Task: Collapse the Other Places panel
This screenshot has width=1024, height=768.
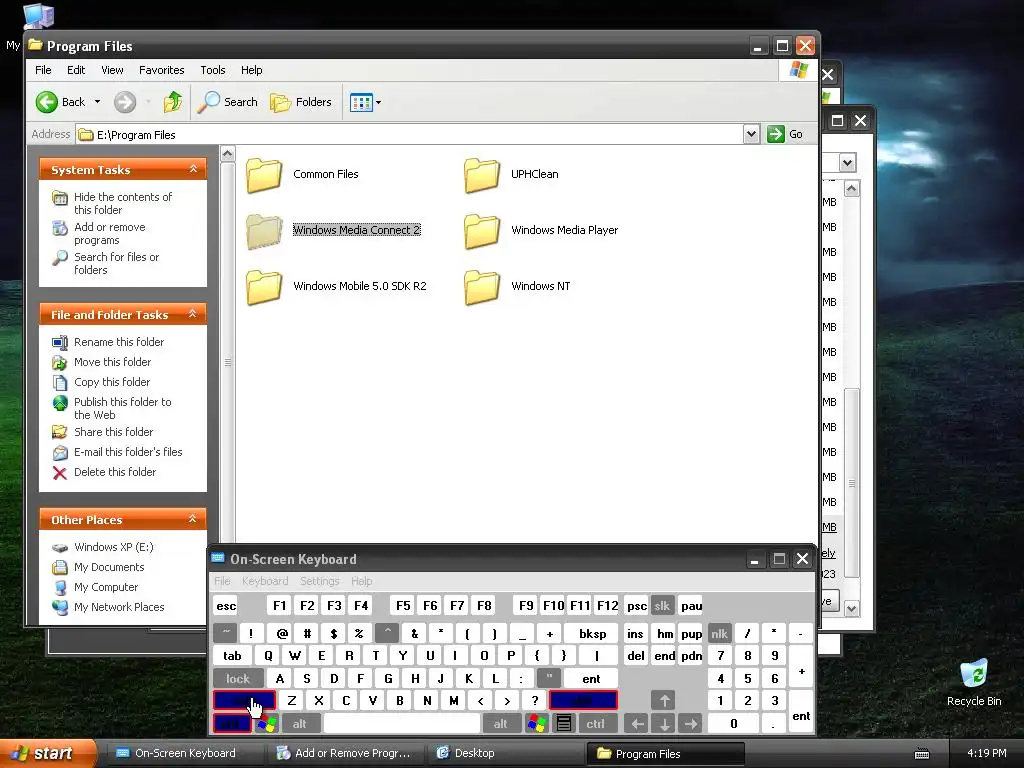Action: click(193, 519)
